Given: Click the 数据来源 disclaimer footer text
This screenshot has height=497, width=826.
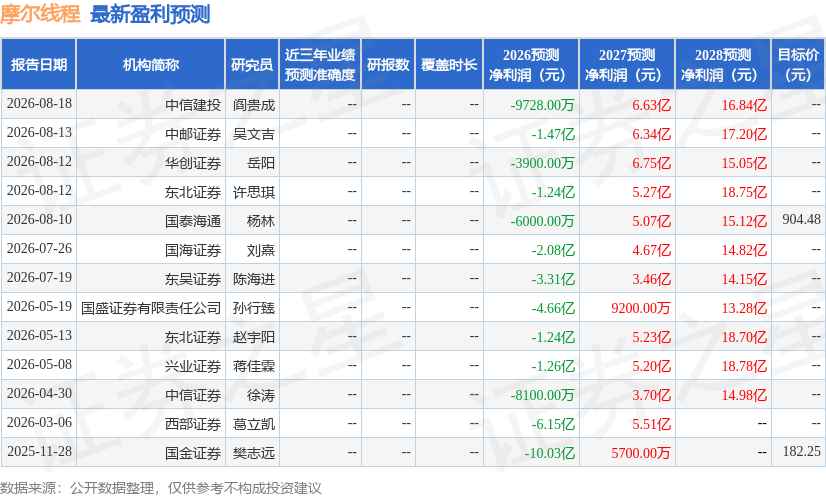Looking at the screenshot, I should click(161, 488).
